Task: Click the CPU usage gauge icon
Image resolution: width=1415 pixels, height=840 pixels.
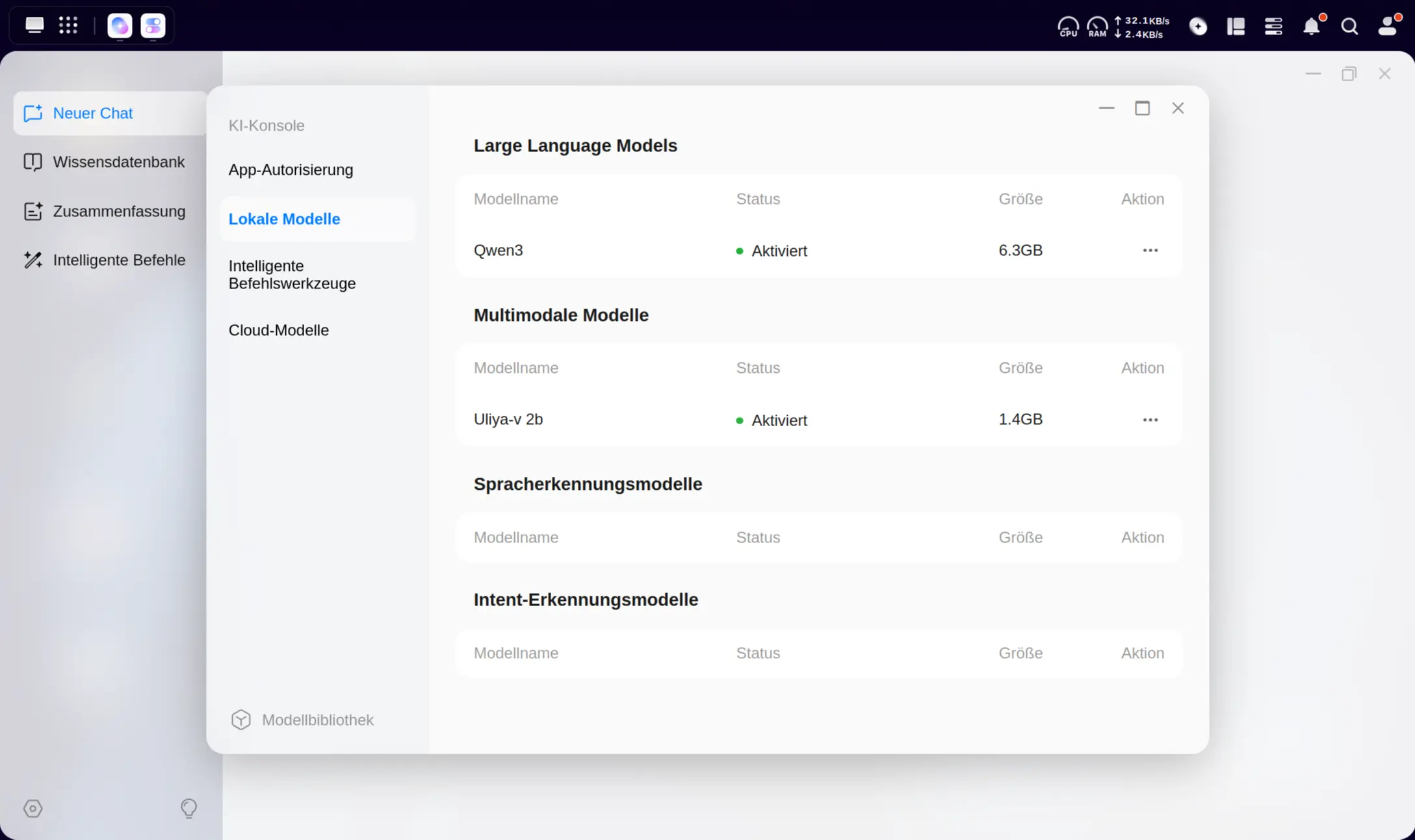Action: [1068, 27]
